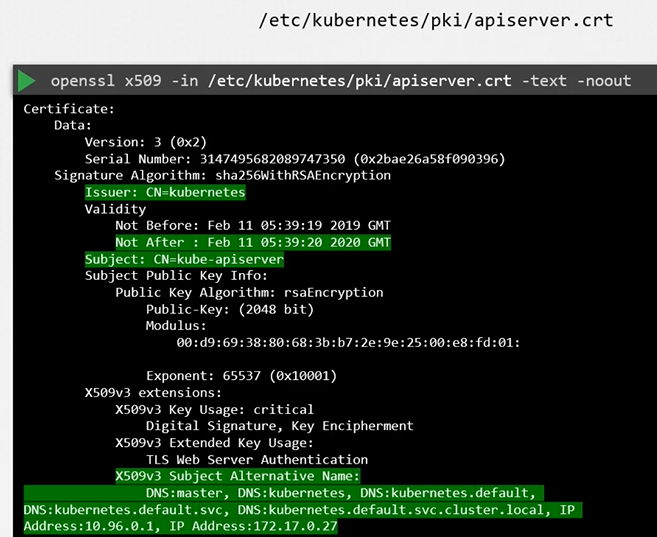Click the highlighted Subject: CN=kube-apiserver line
This screenshot has height=537, width=657.
[184, 259]
